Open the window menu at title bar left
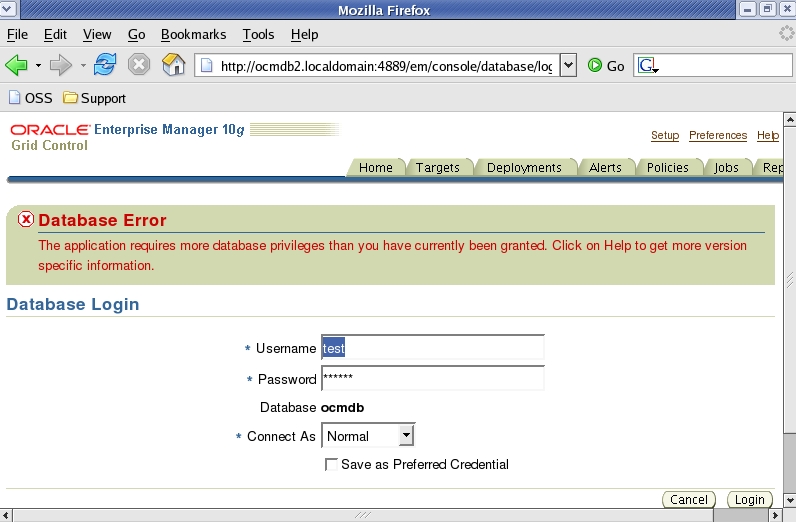The height and width of the screenshot is (522, 796). [9, 9]
